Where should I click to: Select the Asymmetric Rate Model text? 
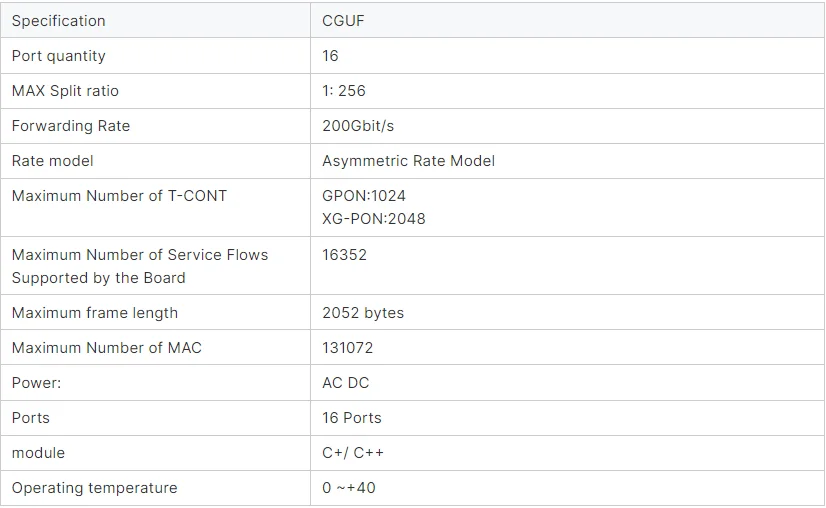[x=408, y=161]
